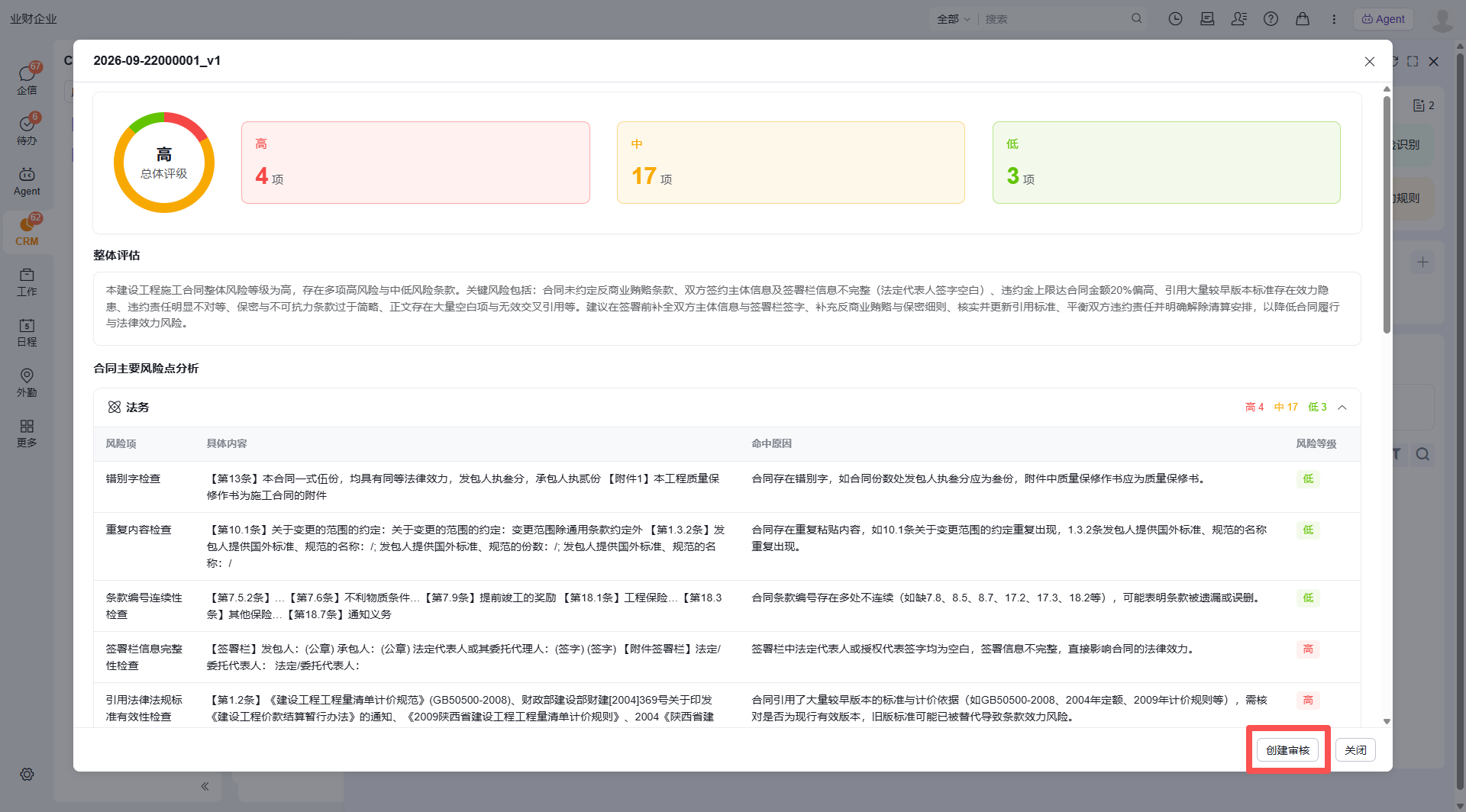
Task: Switch to the CRM sidebar tab
Action: (x=27, y=231)
